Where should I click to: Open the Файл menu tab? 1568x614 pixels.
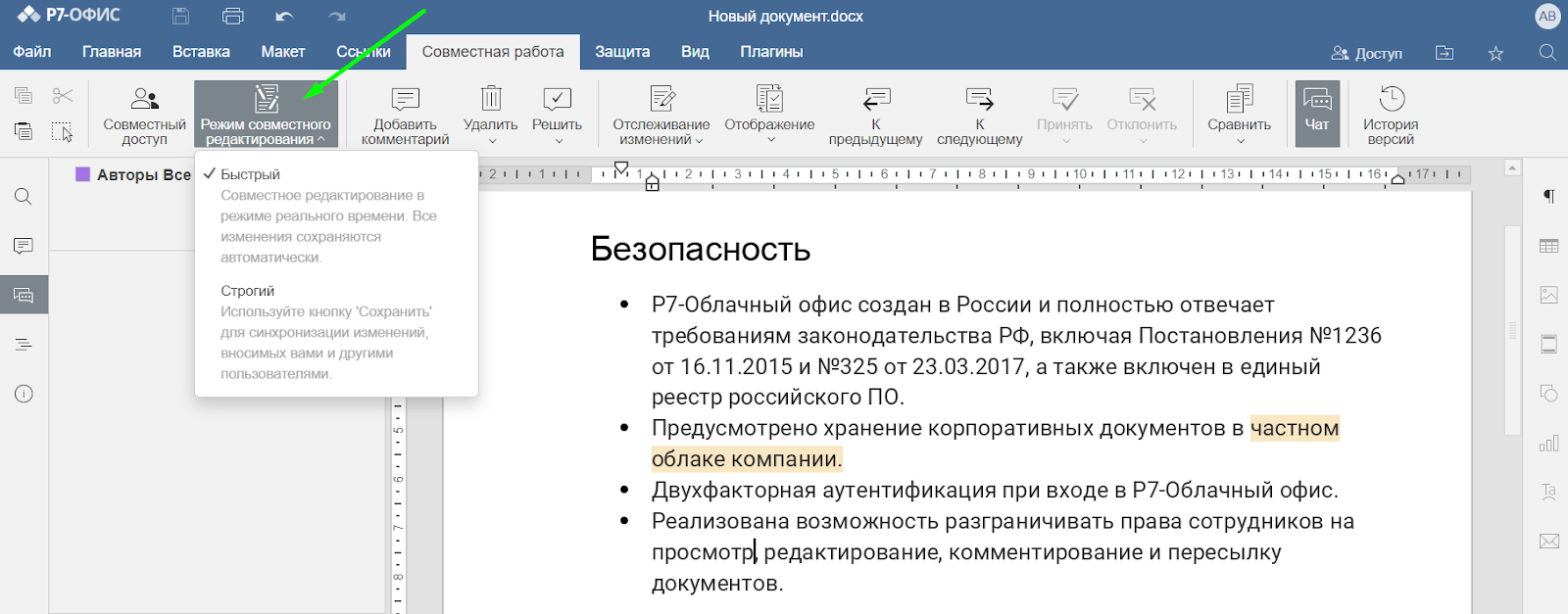pyautogui.click(x=32, y=52)
